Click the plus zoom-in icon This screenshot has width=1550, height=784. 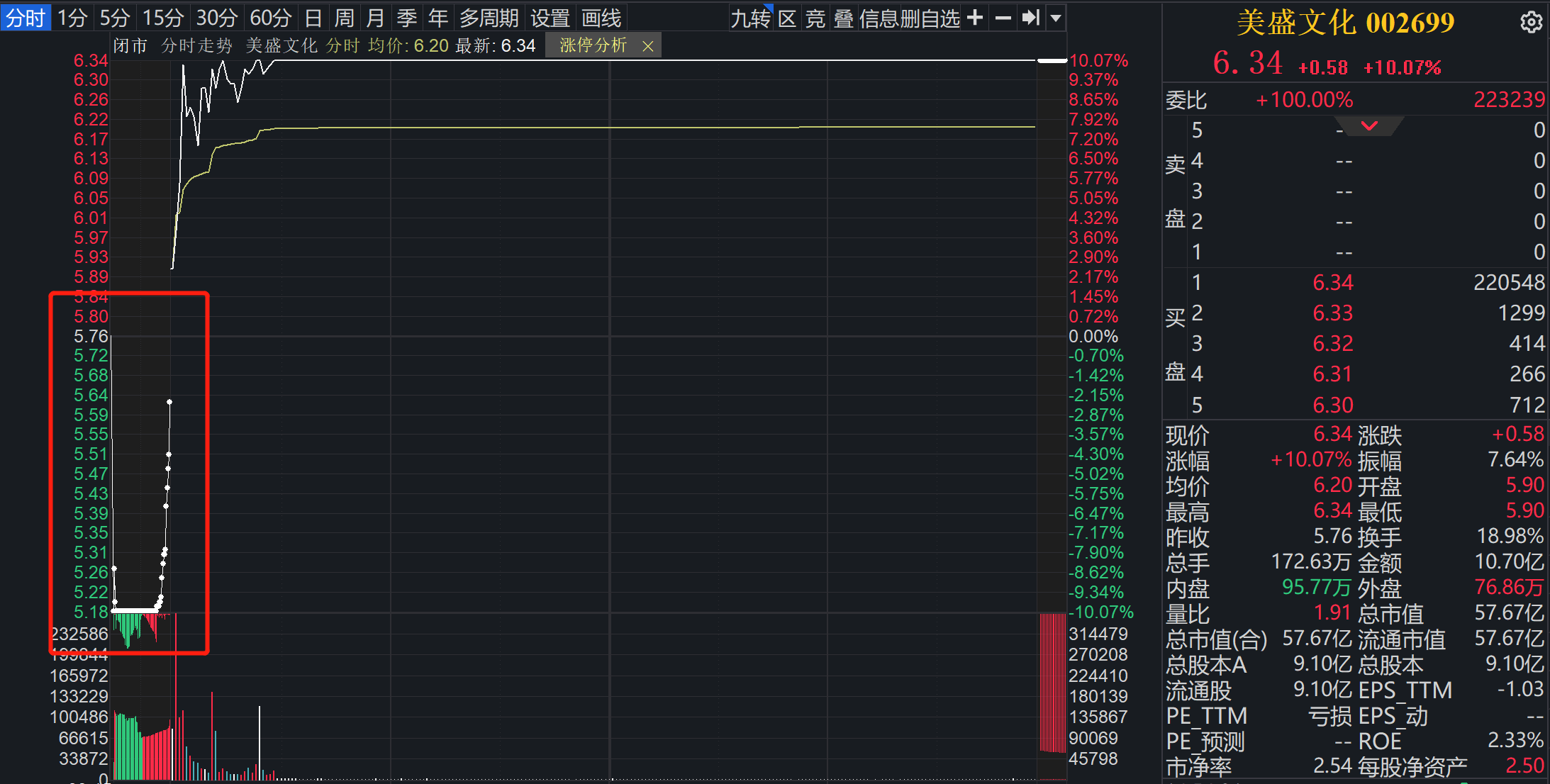click(x=976, y=18)
